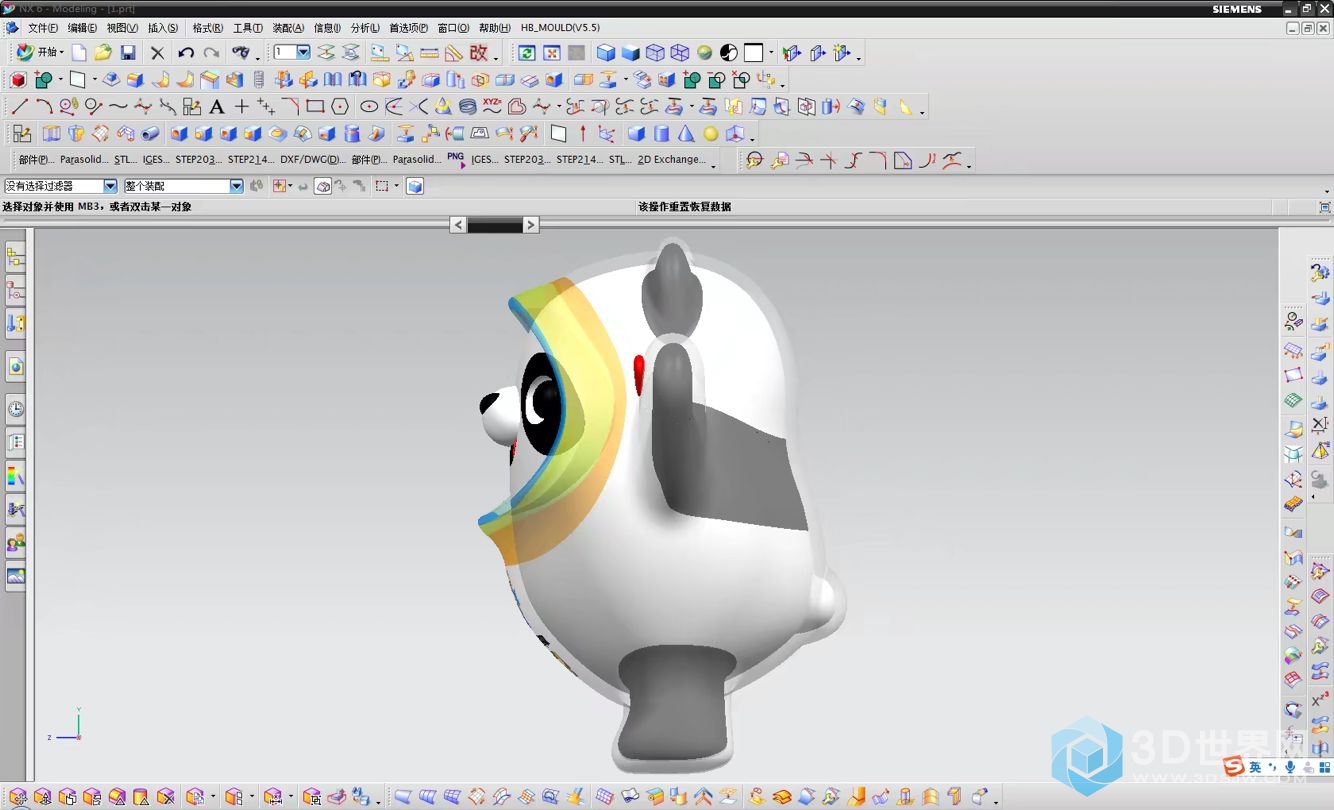Select the Ellipse curve tool

click(x=369, y=106)
